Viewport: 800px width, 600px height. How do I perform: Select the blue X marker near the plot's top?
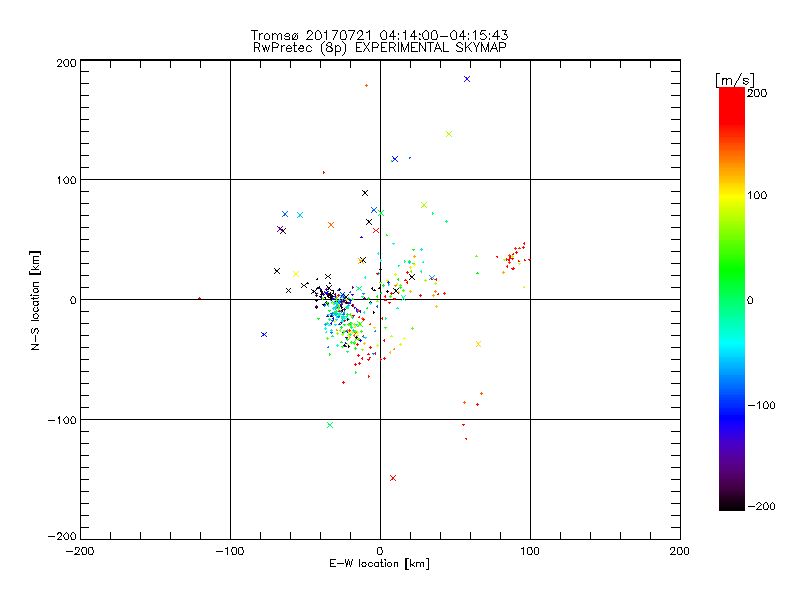point(467,79)
